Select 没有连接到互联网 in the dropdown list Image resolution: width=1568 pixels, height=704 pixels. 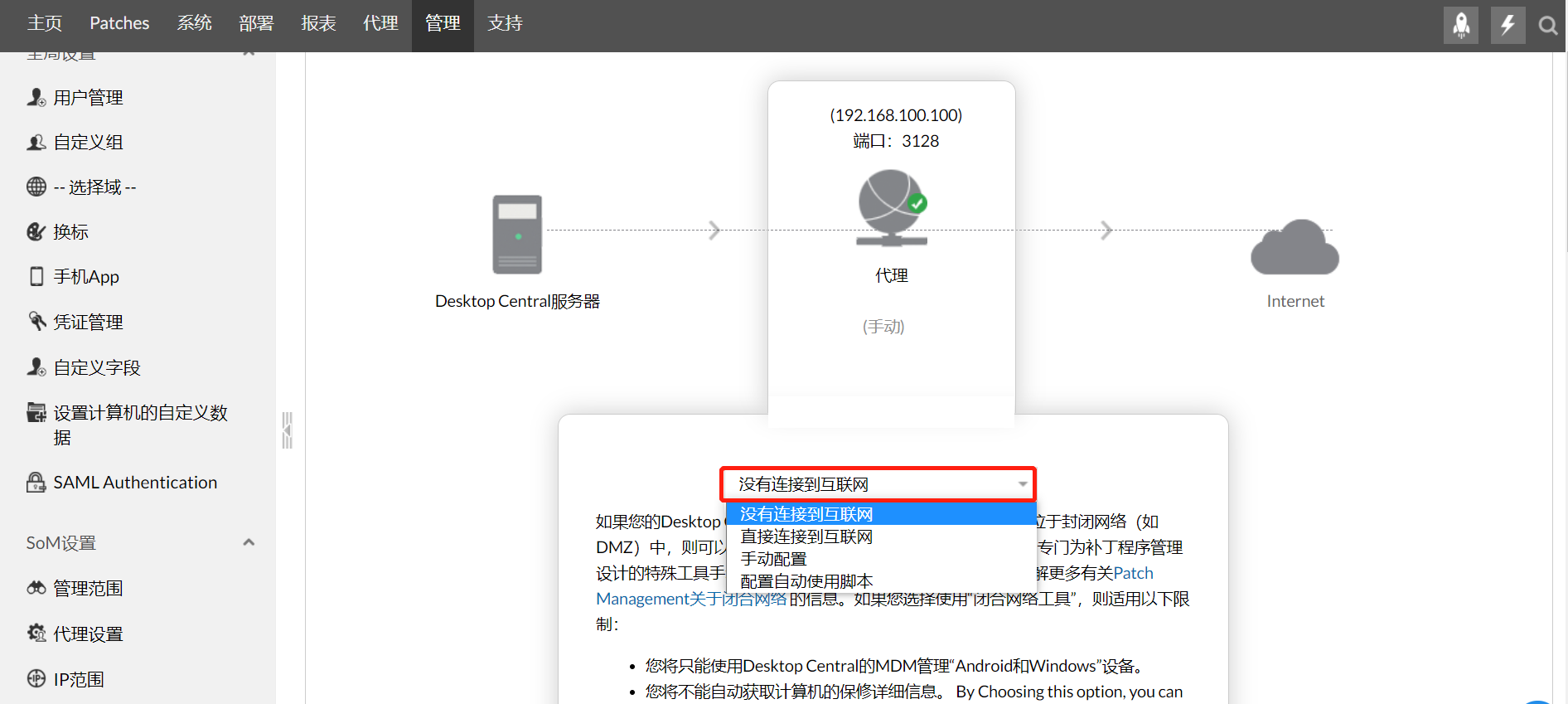[x=881, y=514]
